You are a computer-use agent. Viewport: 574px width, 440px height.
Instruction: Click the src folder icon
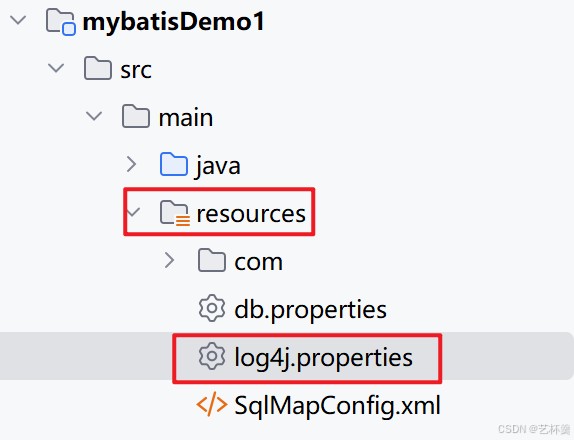(x=98, y=68)
